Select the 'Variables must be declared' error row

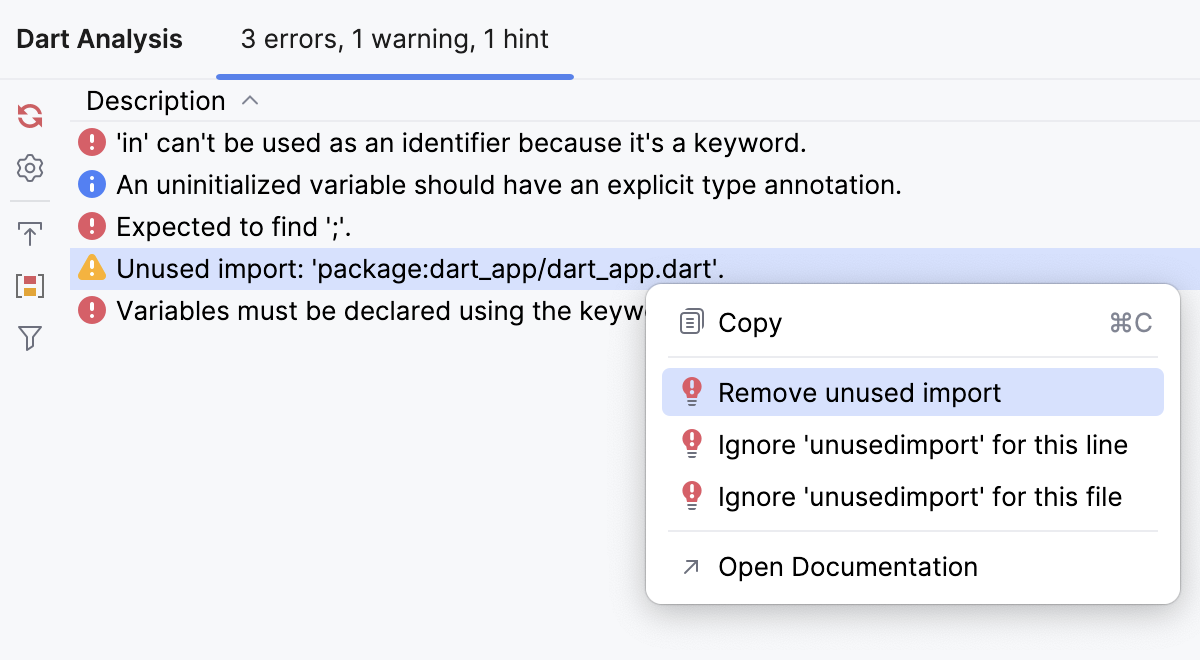tap(300, 310)
